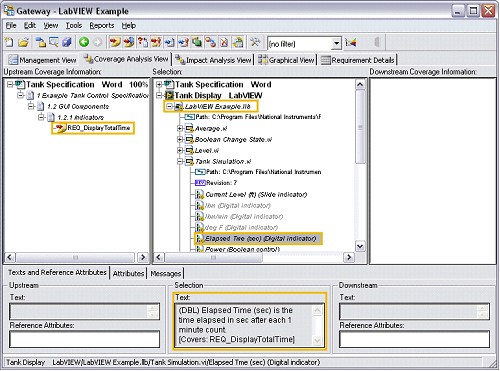Image resolution: width=500 pixels, height=371 pixels.
Task: Click the Tank Display LabVIEW project icon
Action: coord(169,95)
